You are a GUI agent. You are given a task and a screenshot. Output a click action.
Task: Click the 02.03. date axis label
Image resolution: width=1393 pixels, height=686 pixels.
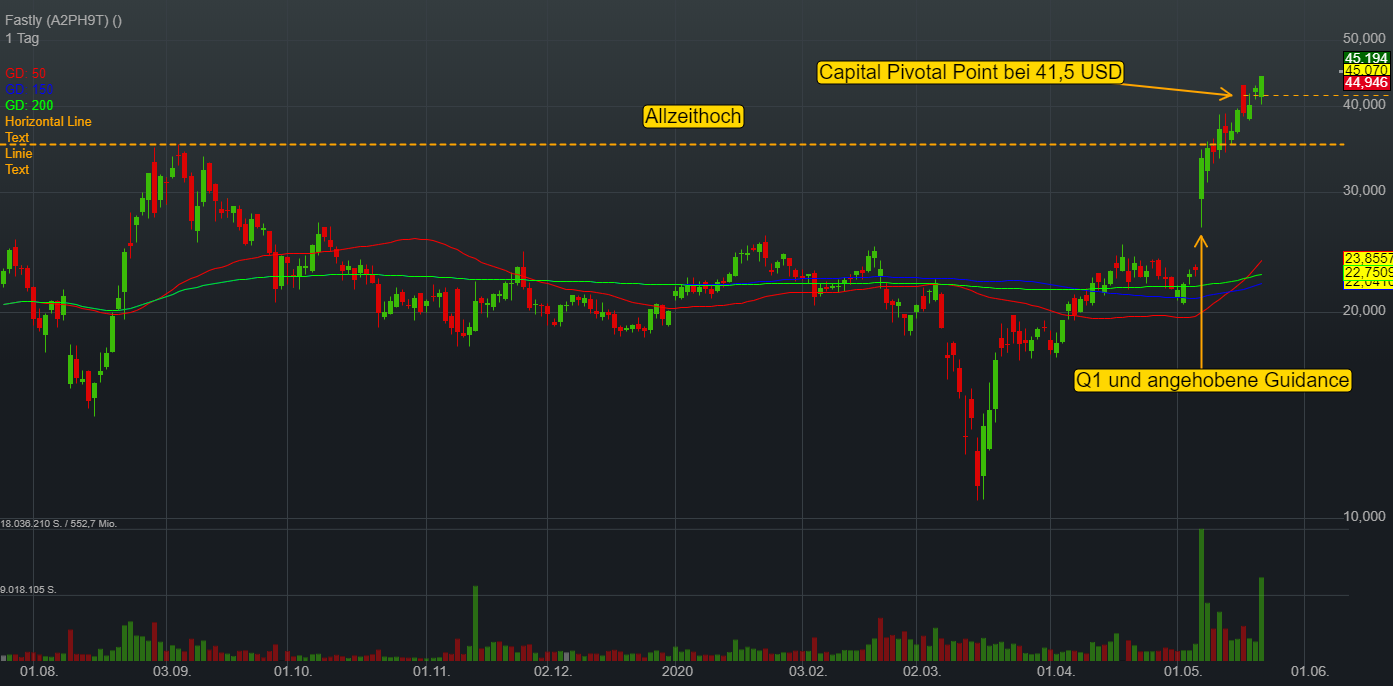(x=923, y=671)
